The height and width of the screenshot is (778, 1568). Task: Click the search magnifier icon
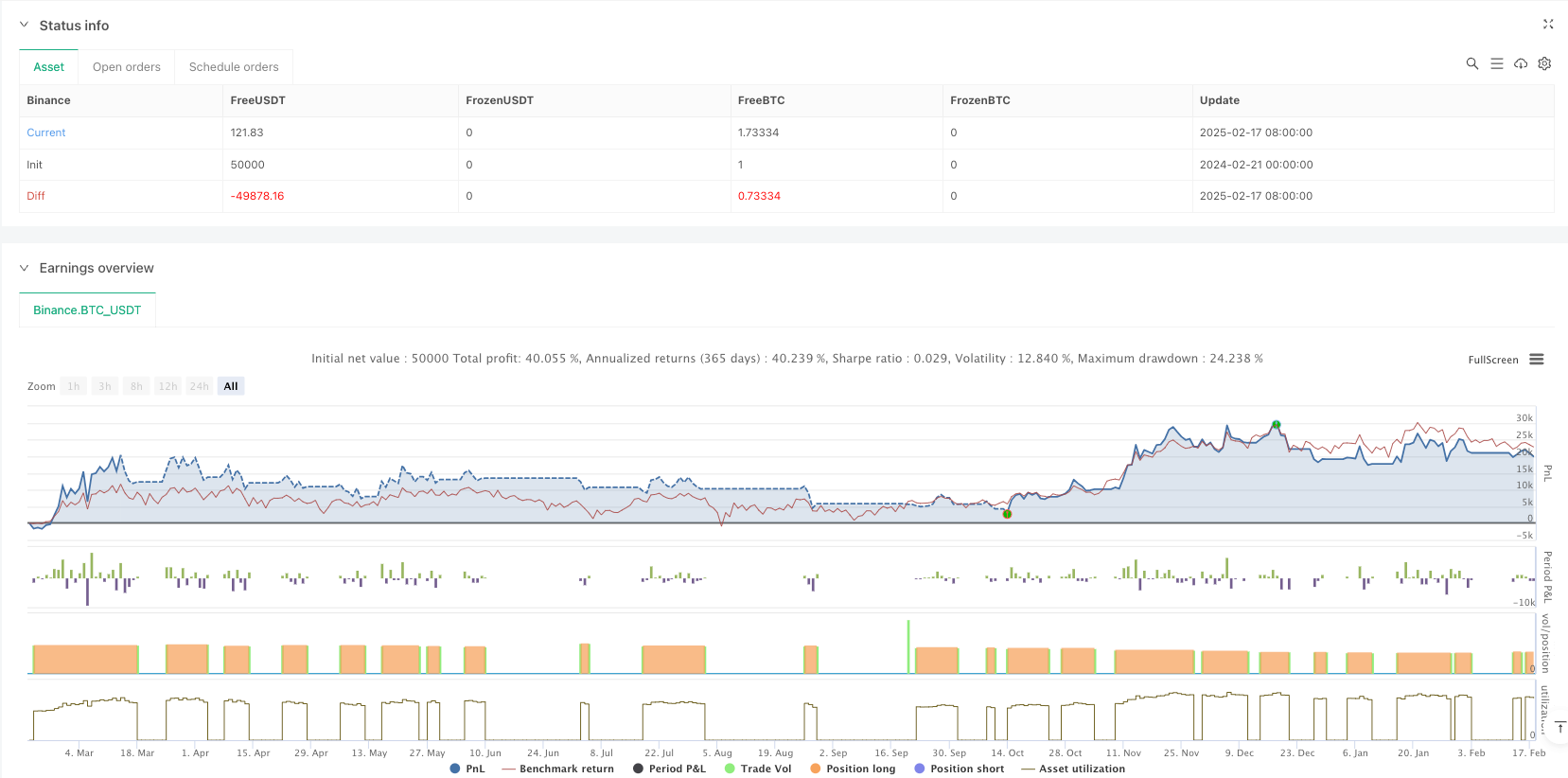point(1471,63)
